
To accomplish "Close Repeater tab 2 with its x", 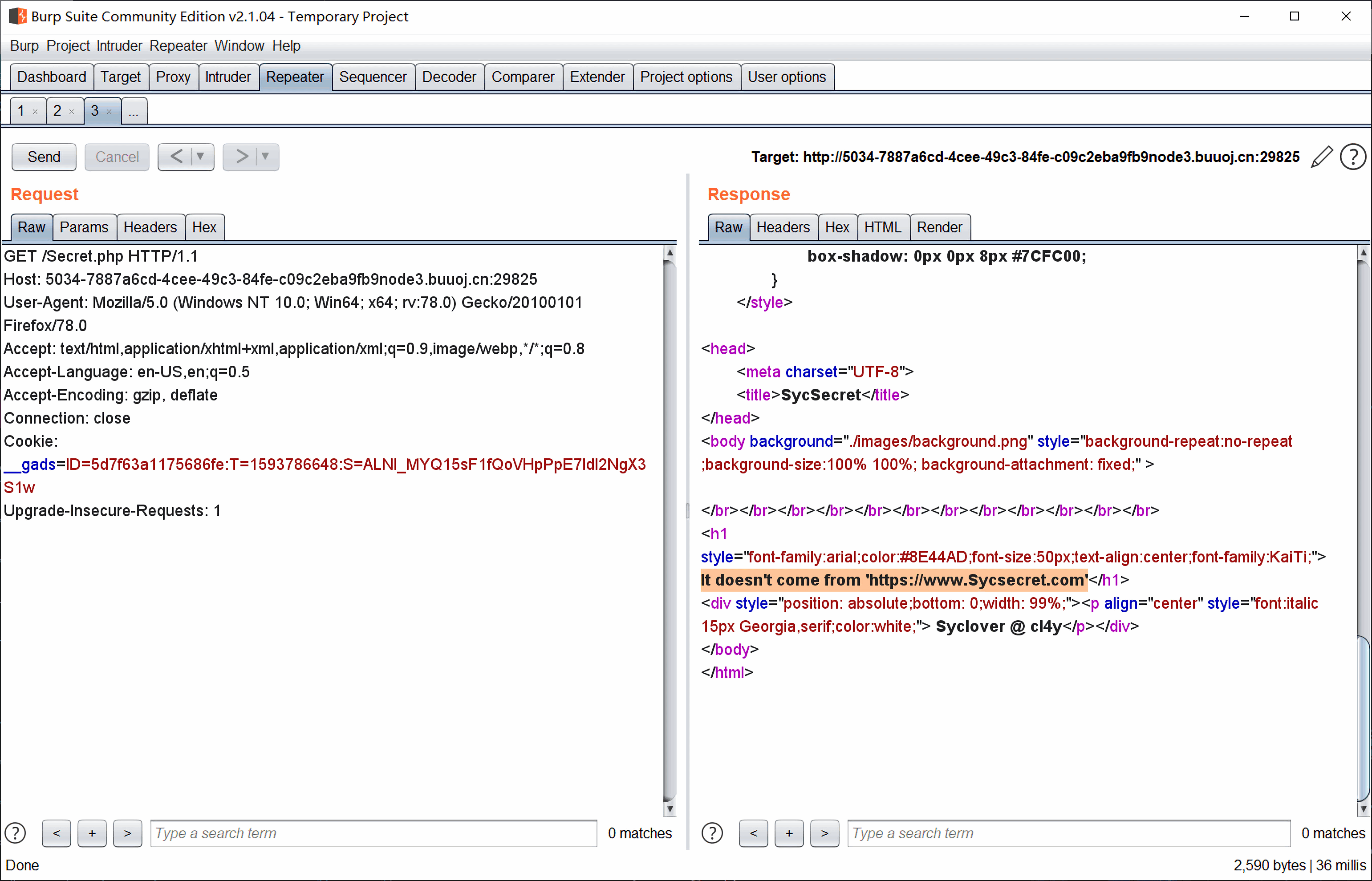I will (x=72, y=112).
